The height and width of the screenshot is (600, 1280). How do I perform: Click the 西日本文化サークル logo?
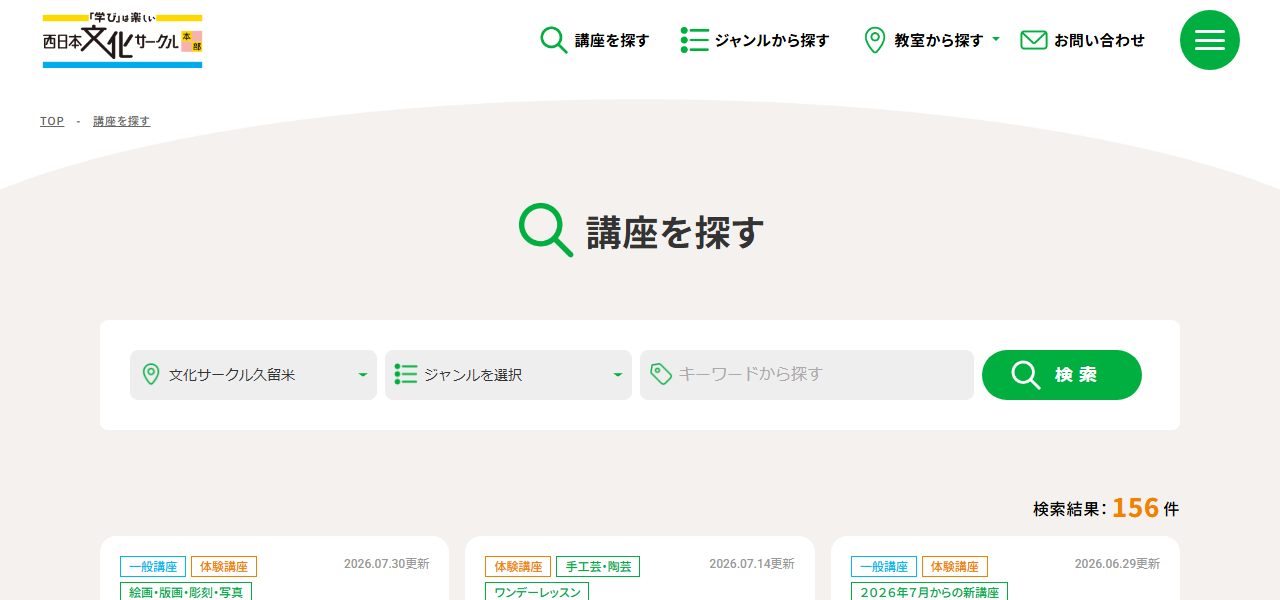point(122,41)
